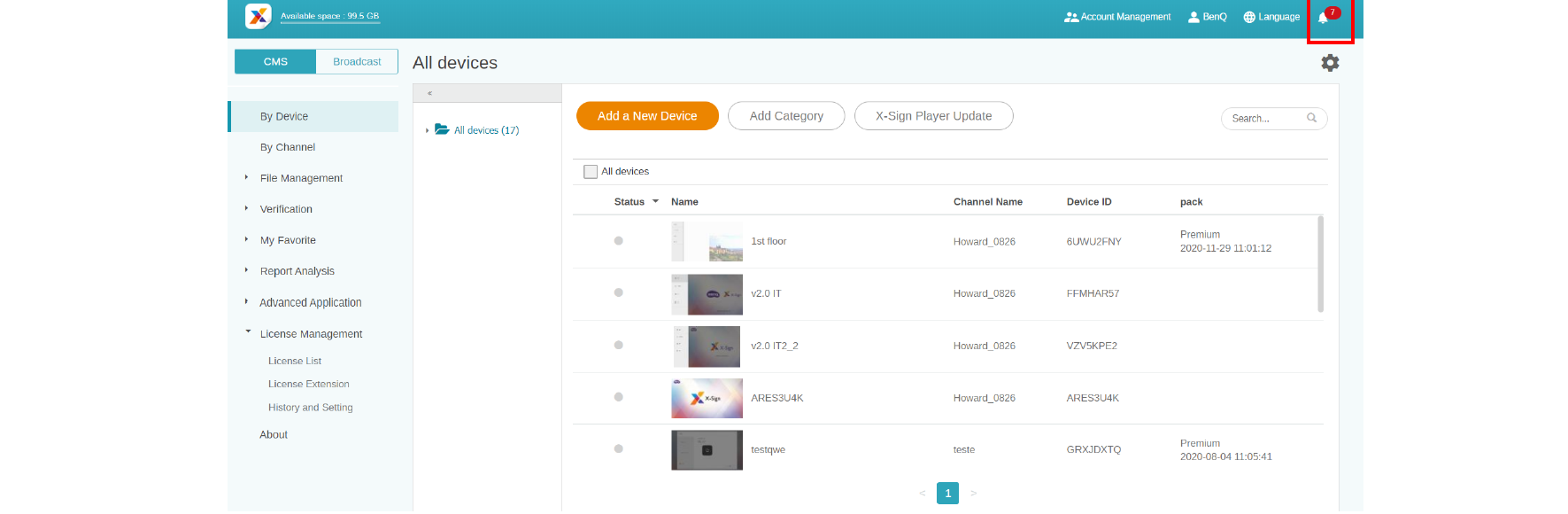Click the device list vertical scrollbar
The height and width of the screenshot is (514, 1568).
click(x=1320, y=264)
